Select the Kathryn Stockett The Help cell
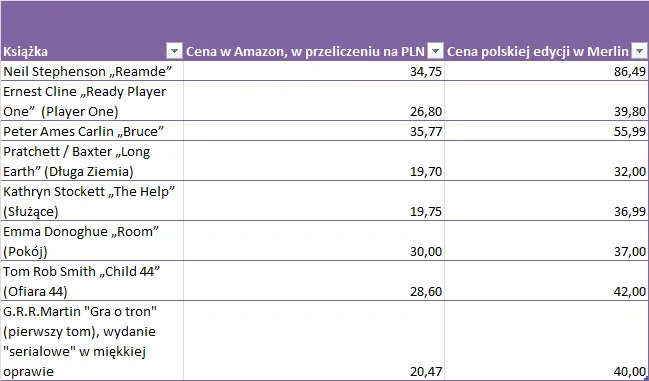The height and width of the screenshot is (381, 649). pos(92,201)
